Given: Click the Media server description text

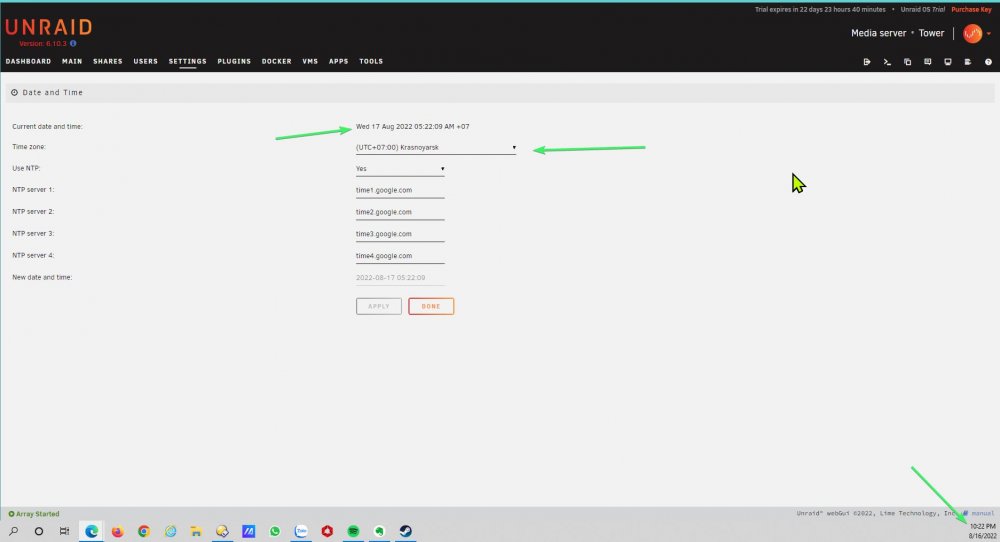Looking at the screenshot, I should click(878, 33).
